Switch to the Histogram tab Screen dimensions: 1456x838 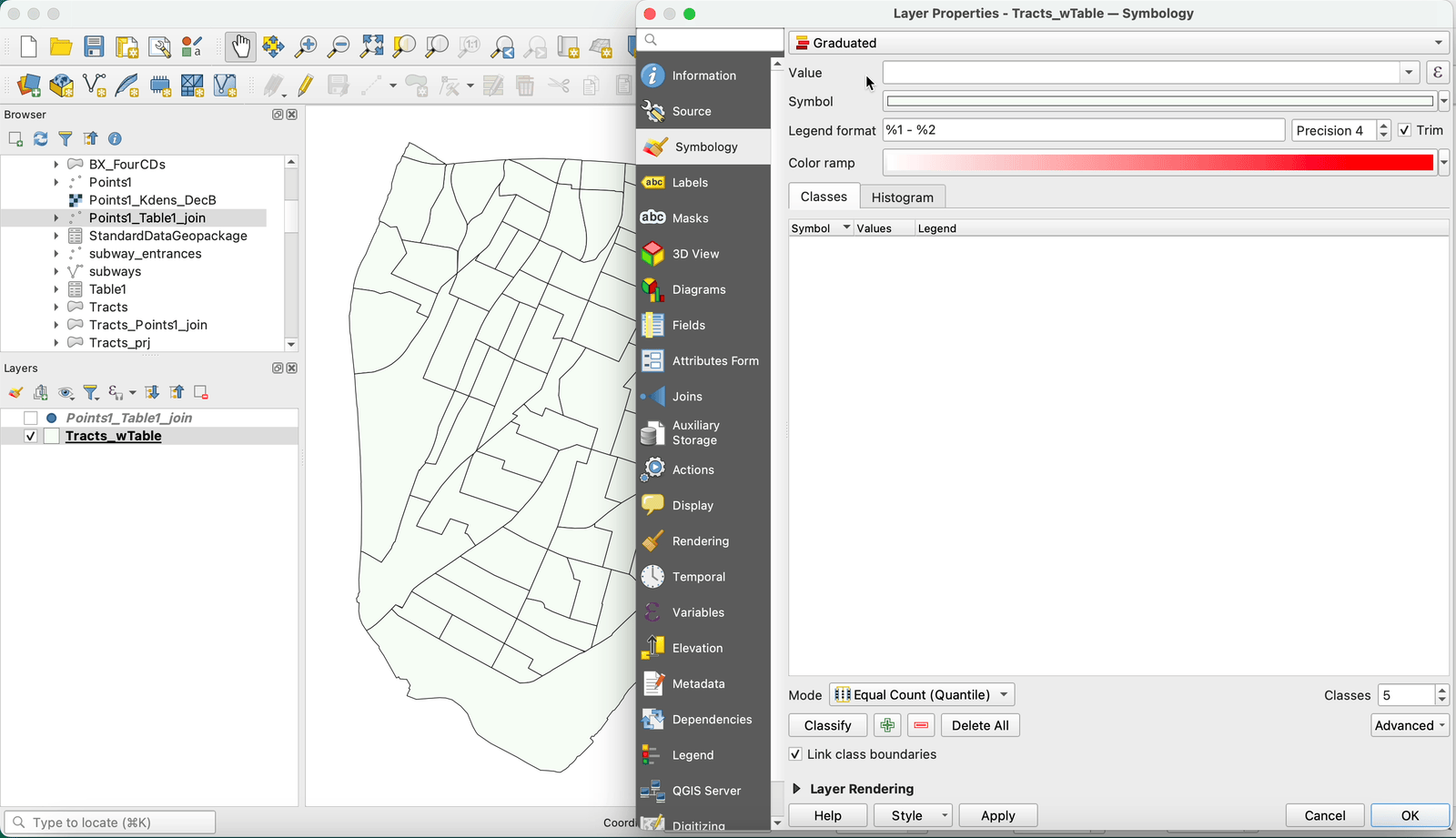(902, 197)
